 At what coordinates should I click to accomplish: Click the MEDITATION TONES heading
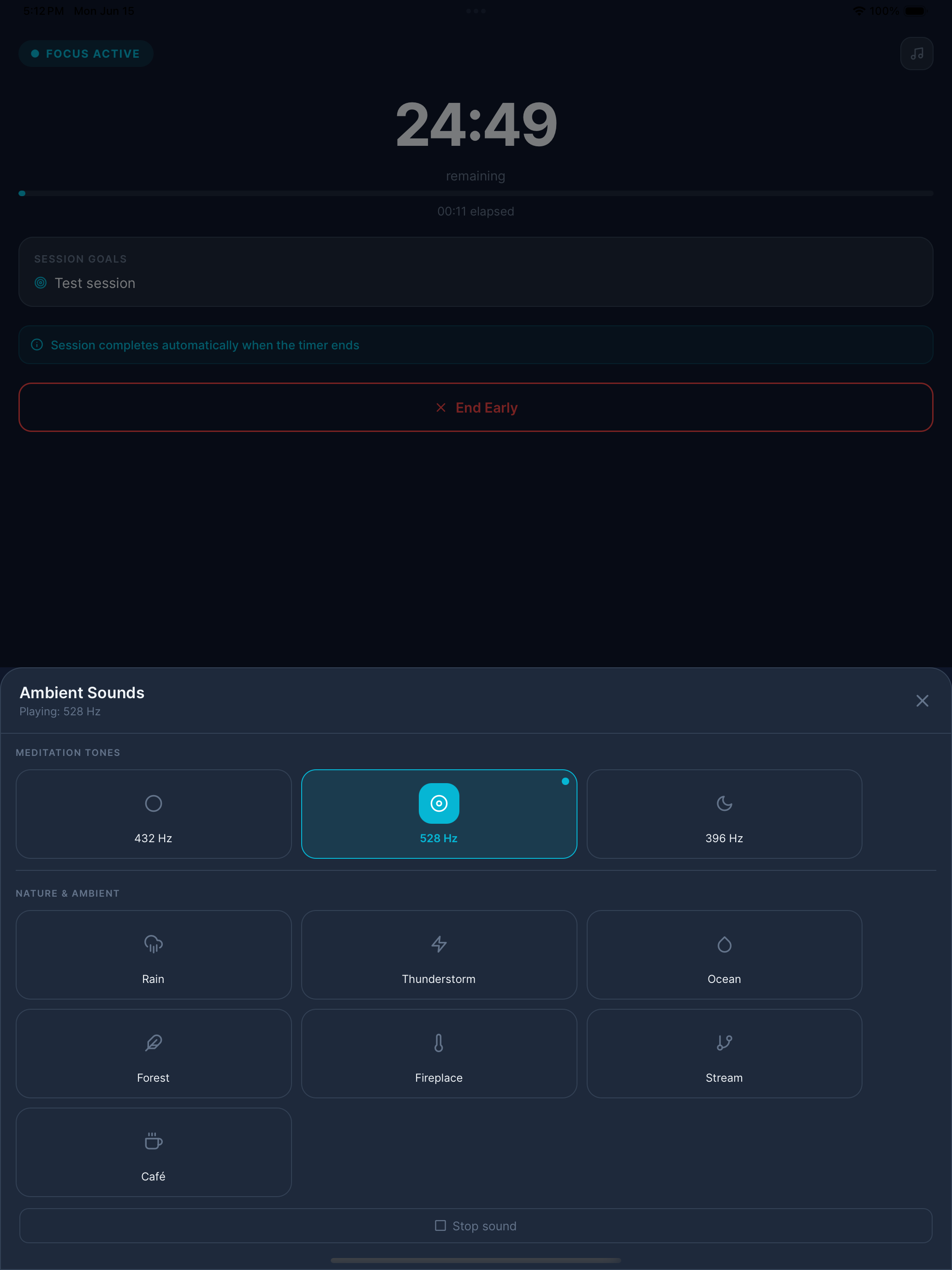pyautogui.click(x=68, y=753)
